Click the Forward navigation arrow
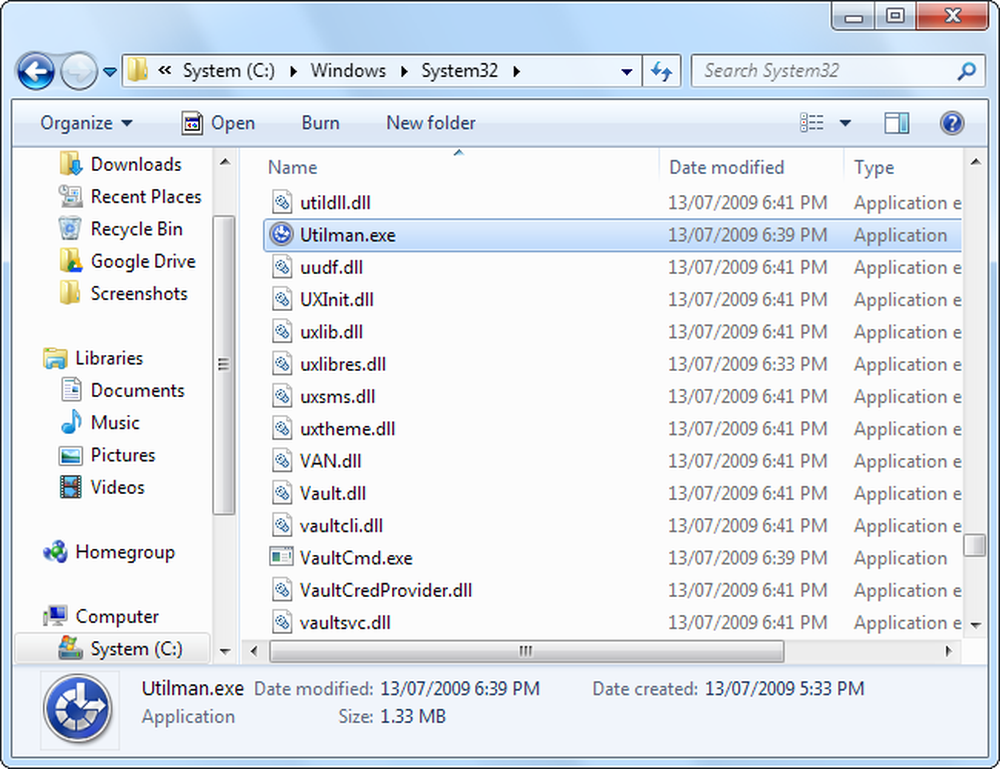Screen dimensions: 1000x769 coord(78,71)
